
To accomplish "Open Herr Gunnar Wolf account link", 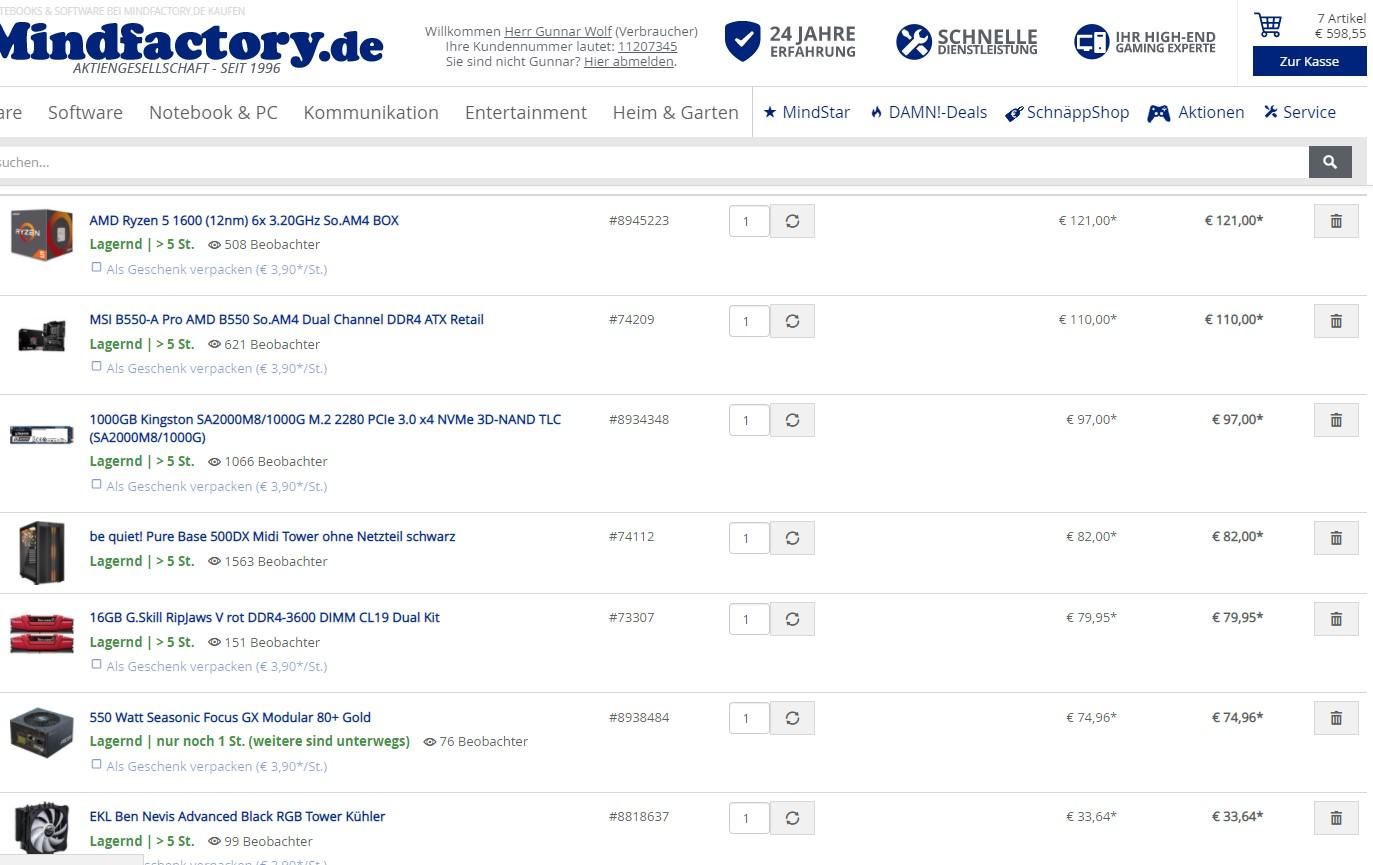I will pos(558,32).
